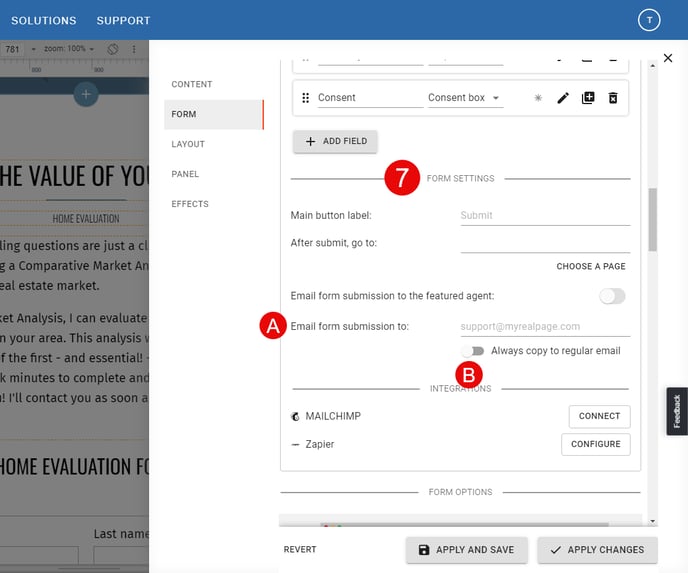The width and height of the screenshot is (688, 573).
Task: Connect the Mailchimp integration
Action: [599, 416]
